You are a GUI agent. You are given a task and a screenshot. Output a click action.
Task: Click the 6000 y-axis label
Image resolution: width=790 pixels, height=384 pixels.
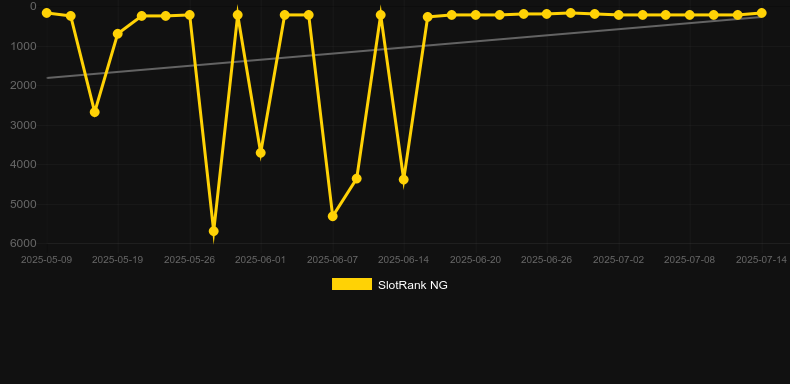click(24, 243)
